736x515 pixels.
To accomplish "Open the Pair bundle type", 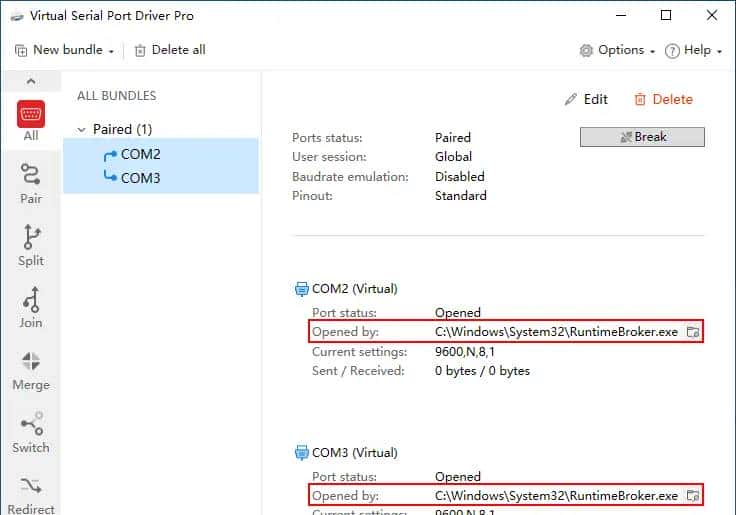I will tap(31, 183).
